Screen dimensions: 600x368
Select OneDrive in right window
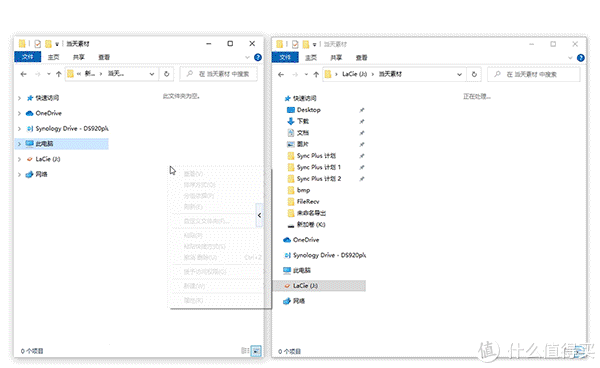(x=301, y=240)
